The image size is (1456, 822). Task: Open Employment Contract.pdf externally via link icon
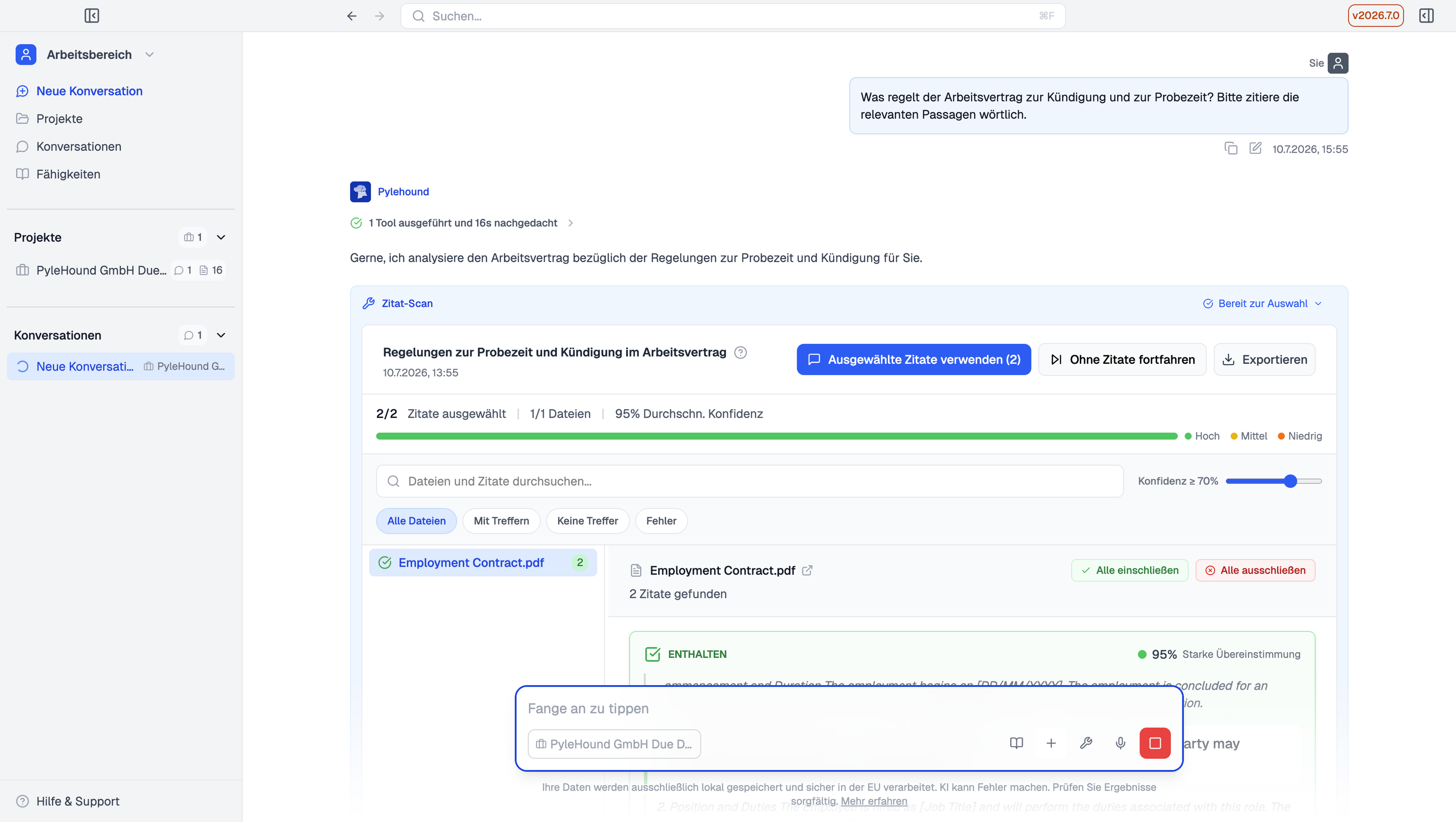point(807,571)
